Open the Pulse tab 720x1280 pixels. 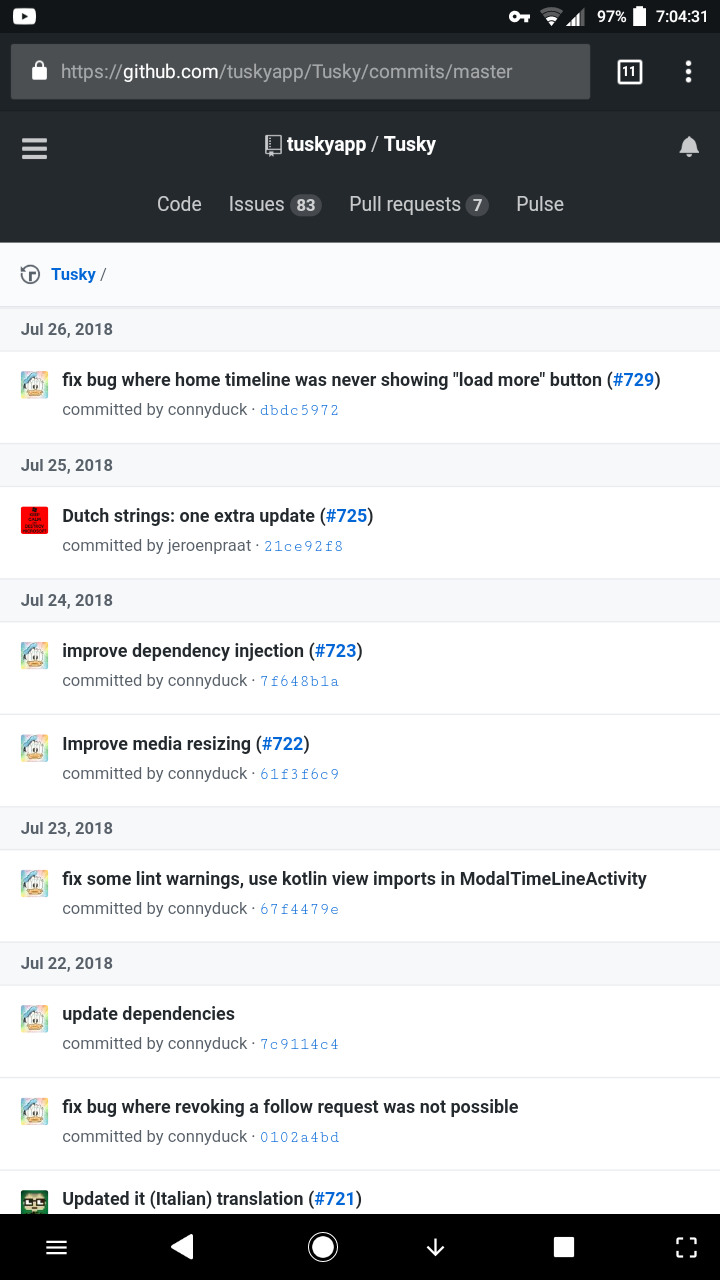coord(540,204)
